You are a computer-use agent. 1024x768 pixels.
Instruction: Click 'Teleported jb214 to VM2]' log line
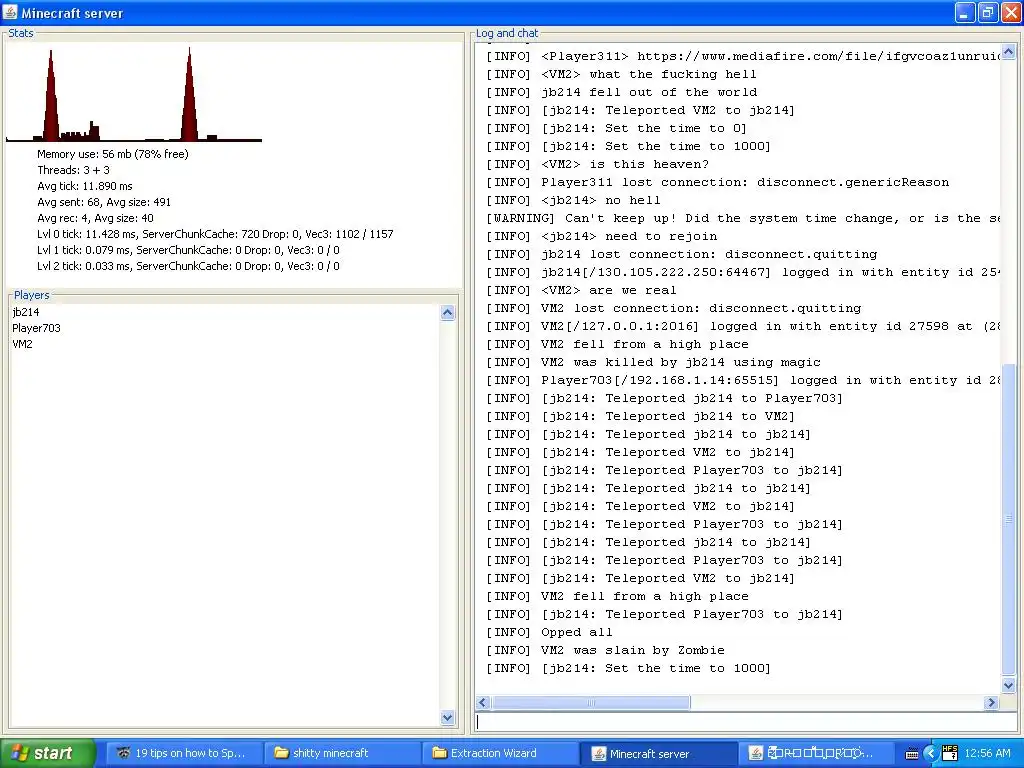(x=640, y=416)
